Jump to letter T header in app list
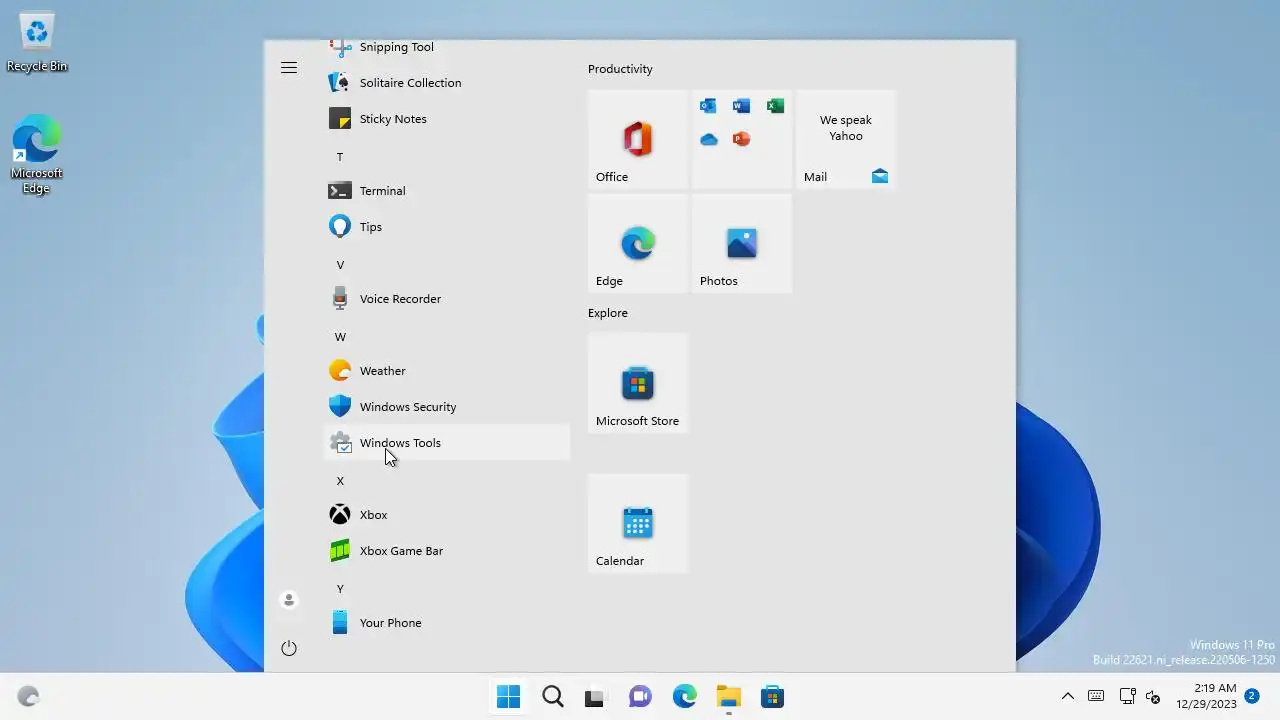The height and width of the screenshot is (720, 1280). (340, 157)
